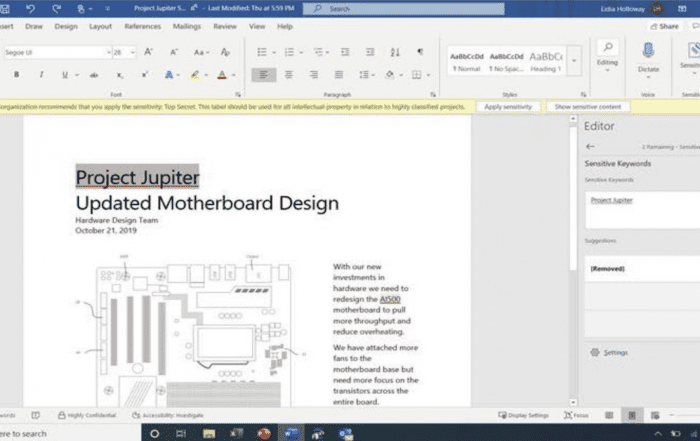700x441 pixels.
Task: Toggle Strikethrough formatting
Action: pos(94,75)
